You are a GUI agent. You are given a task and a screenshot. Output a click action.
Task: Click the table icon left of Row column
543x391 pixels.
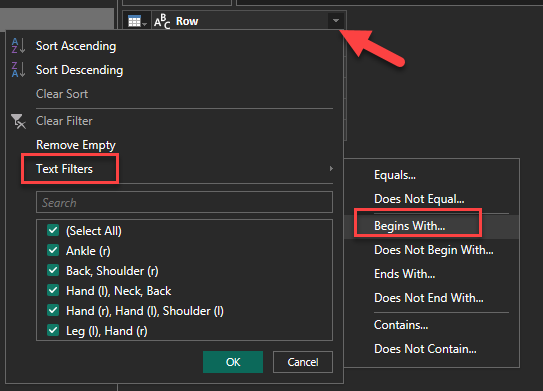(x=137, y=21)
